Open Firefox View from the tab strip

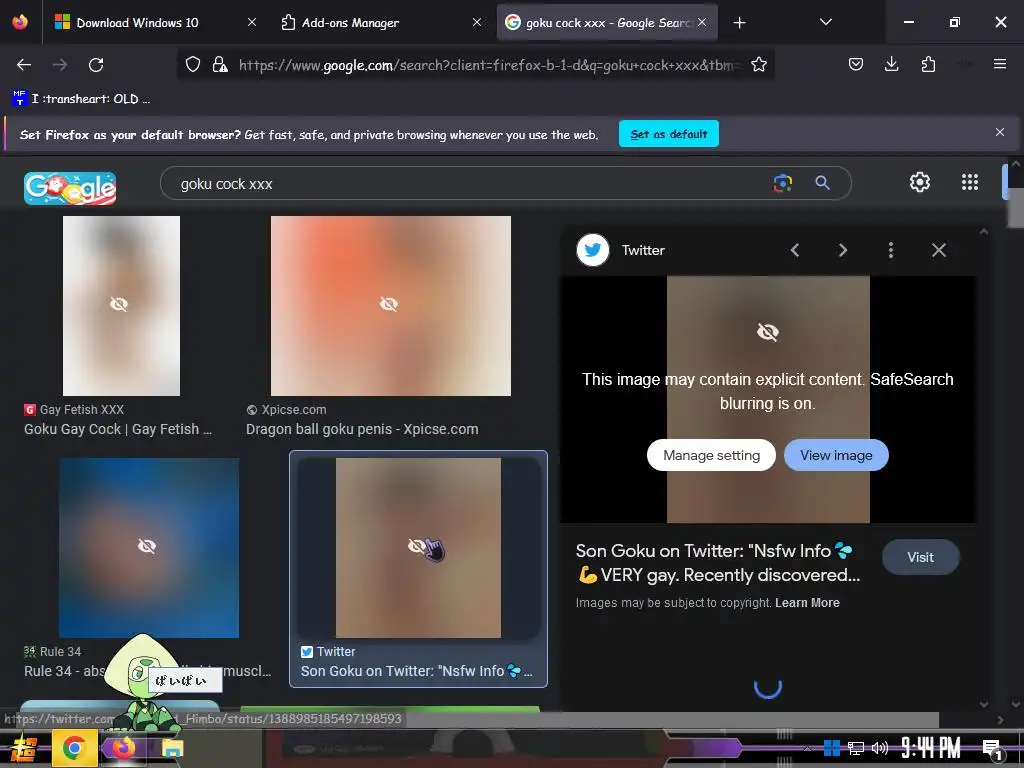(x=20, y=22)
